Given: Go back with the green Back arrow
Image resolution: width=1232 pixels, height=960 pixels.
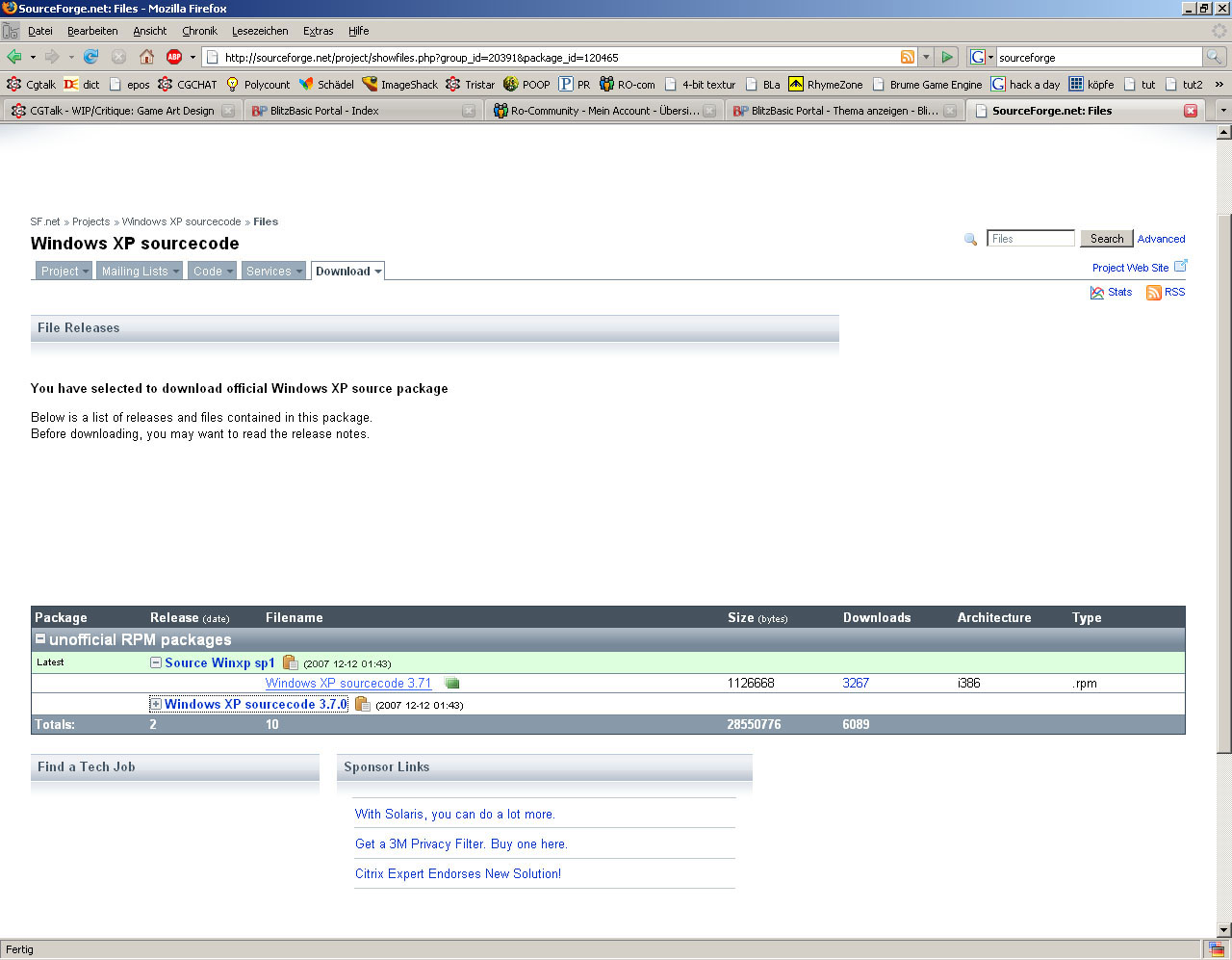Looking at the screenshot, I should point(13,57).
